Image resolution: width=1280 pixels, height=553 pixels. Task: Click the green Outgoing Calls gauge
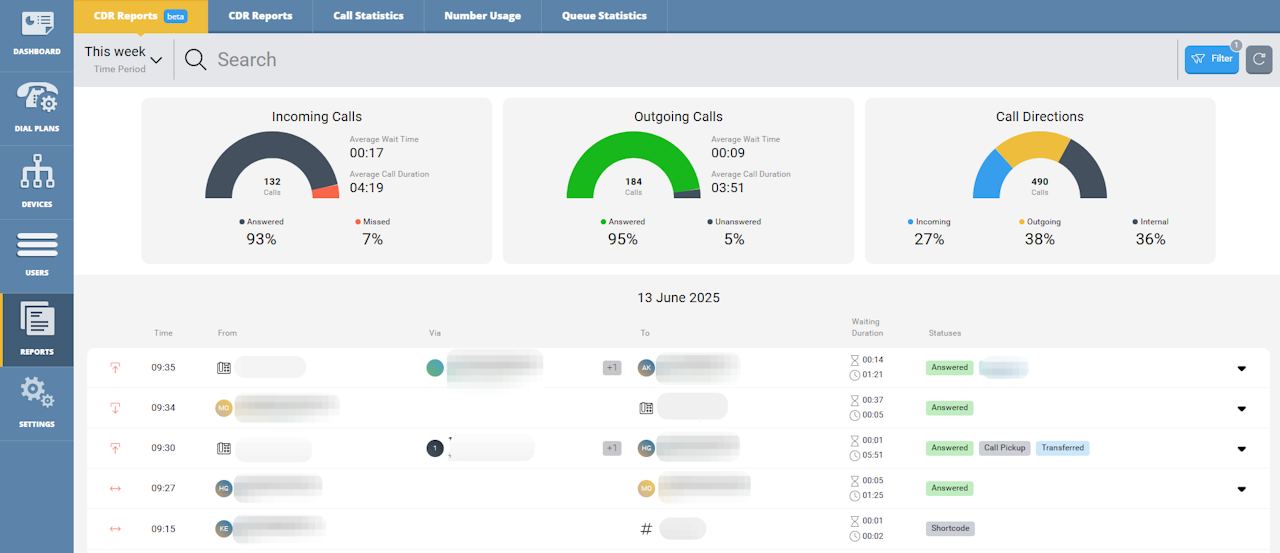[x=633, y=160]
